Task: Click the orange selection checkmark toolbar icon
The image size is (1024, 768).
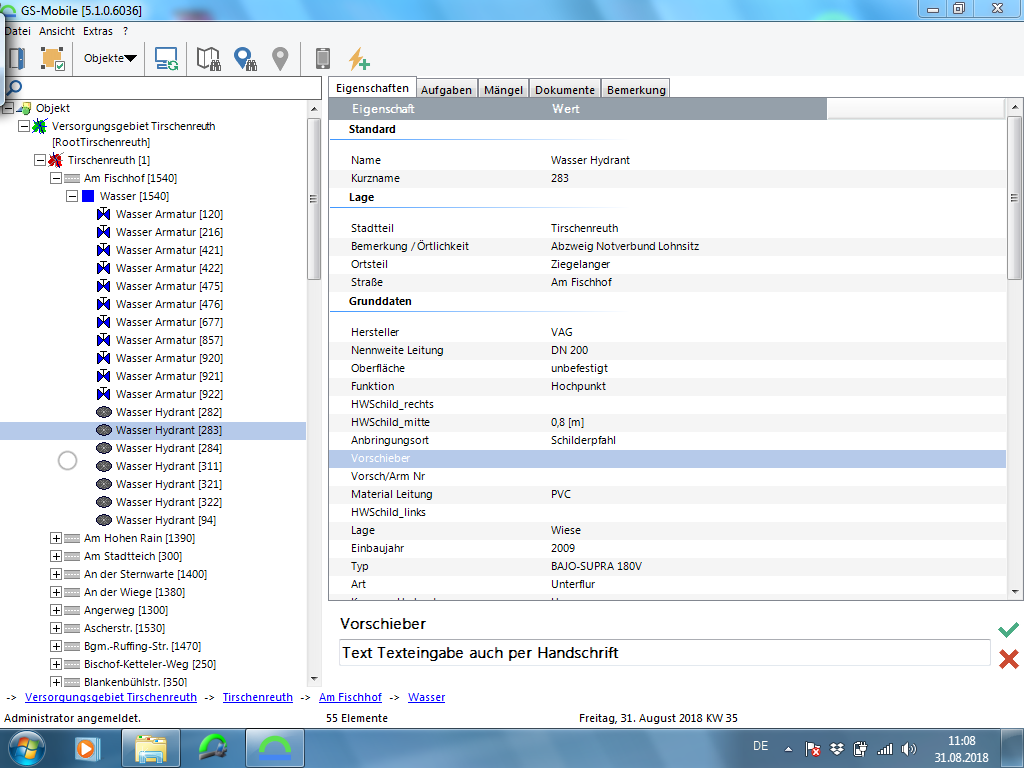Action: pyautogui.click(x=52, y=59)
